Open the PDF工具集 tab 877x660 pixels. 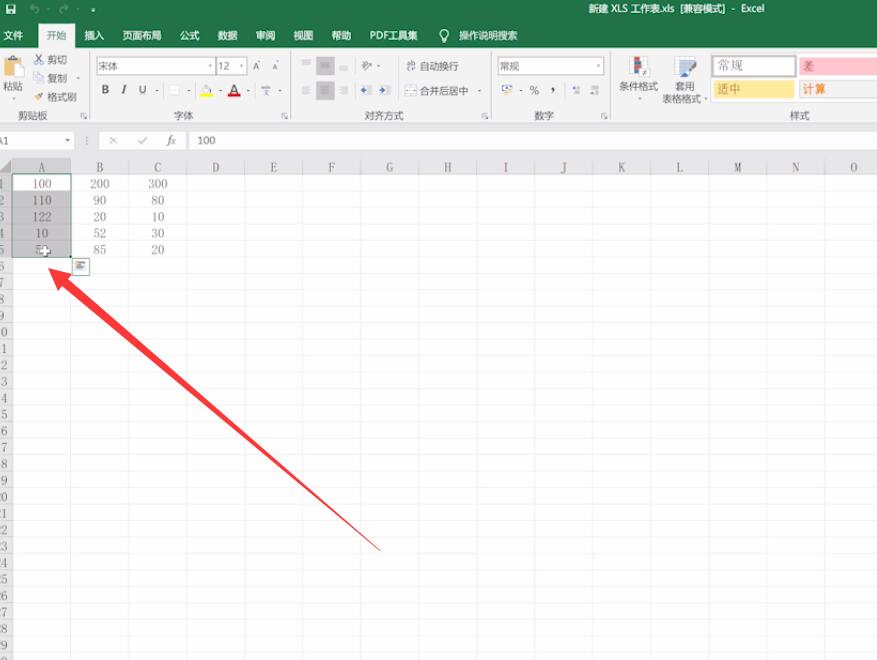click(393, 36)
